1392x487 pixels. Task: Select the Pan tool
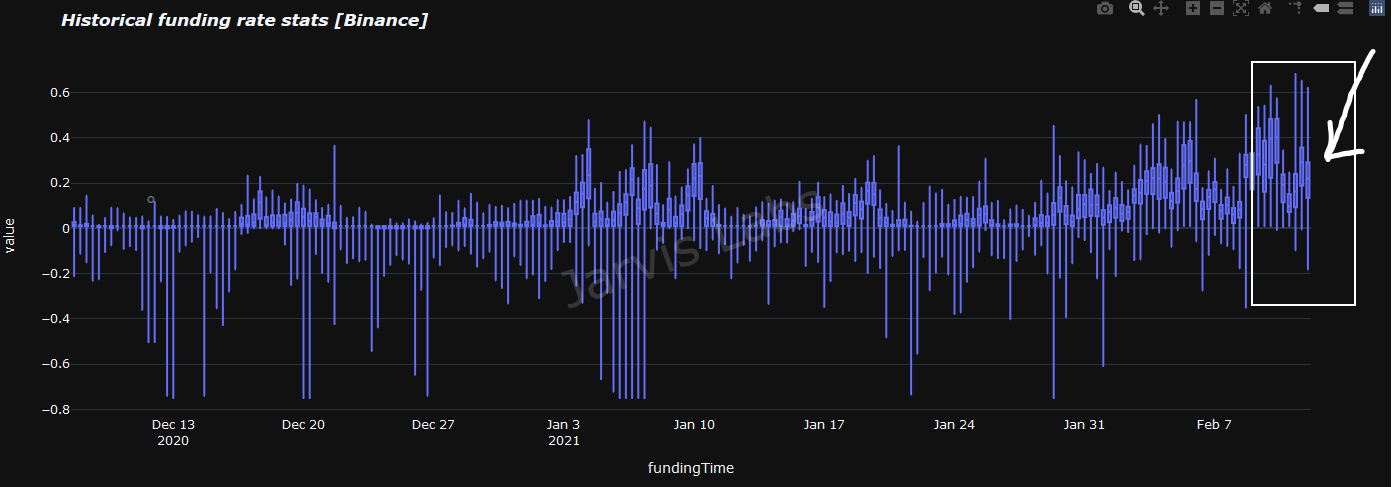pos(1161,9)
